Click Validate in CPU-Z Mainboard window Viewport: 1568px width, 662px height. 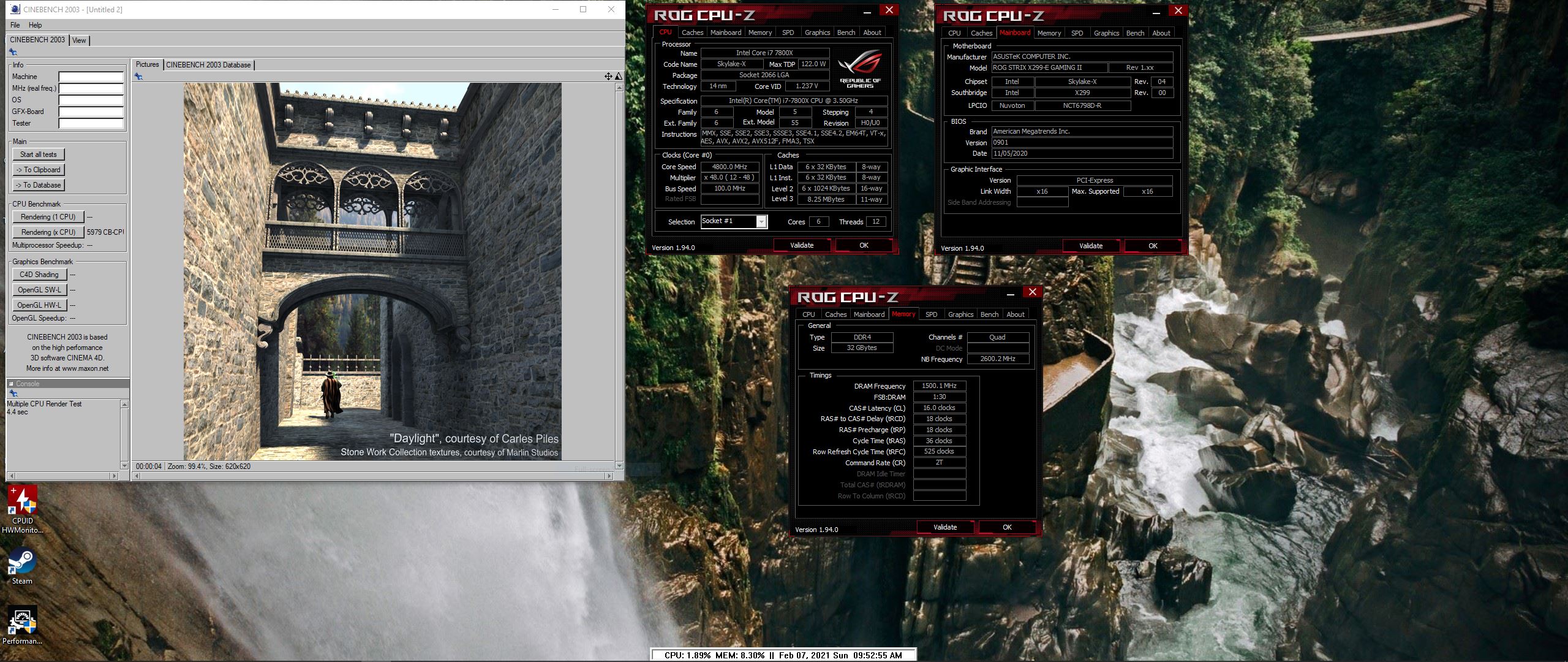[x=1091, y=246]
